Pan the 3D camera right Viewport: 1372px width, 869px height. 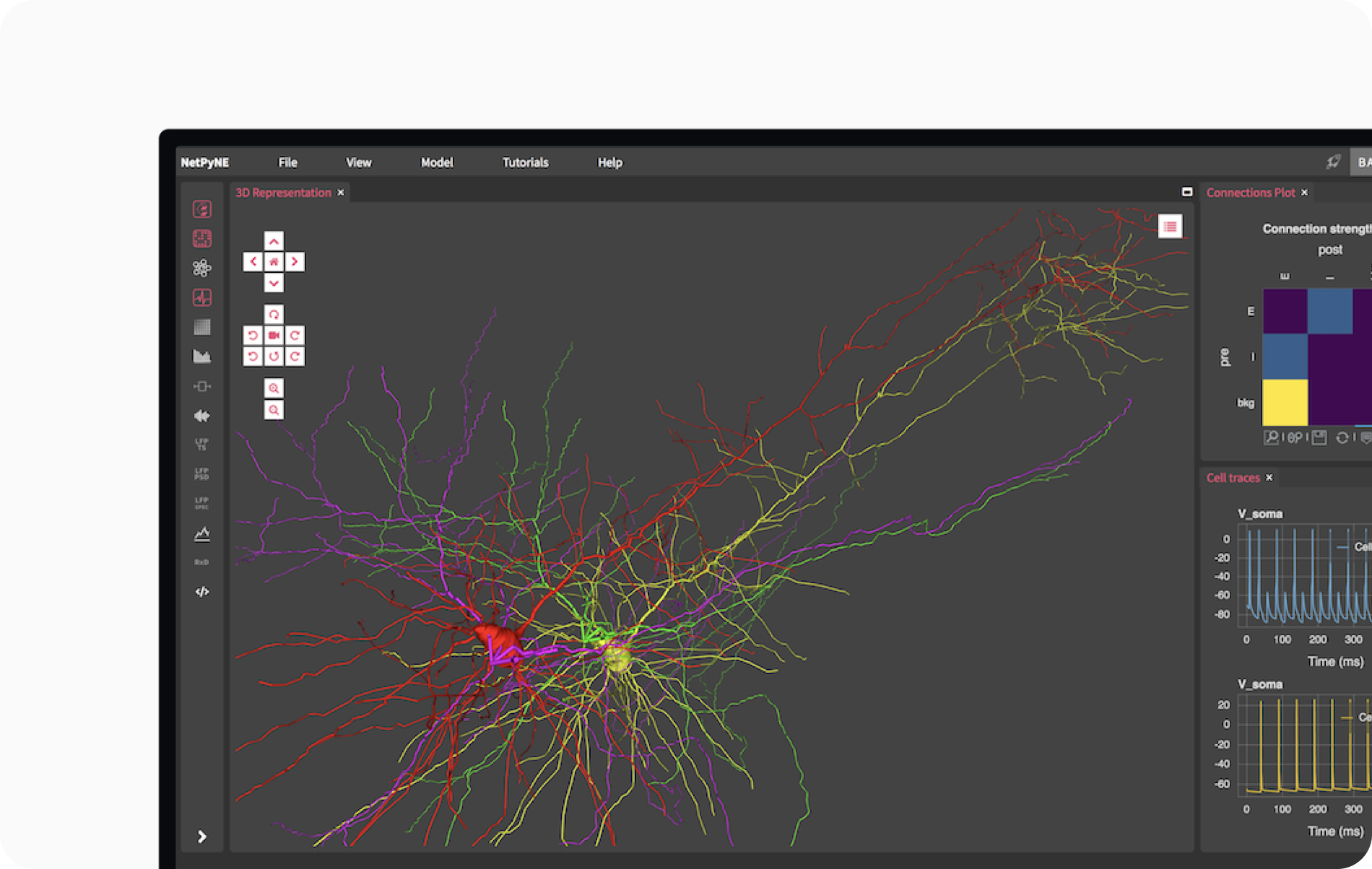click(295, 261)
